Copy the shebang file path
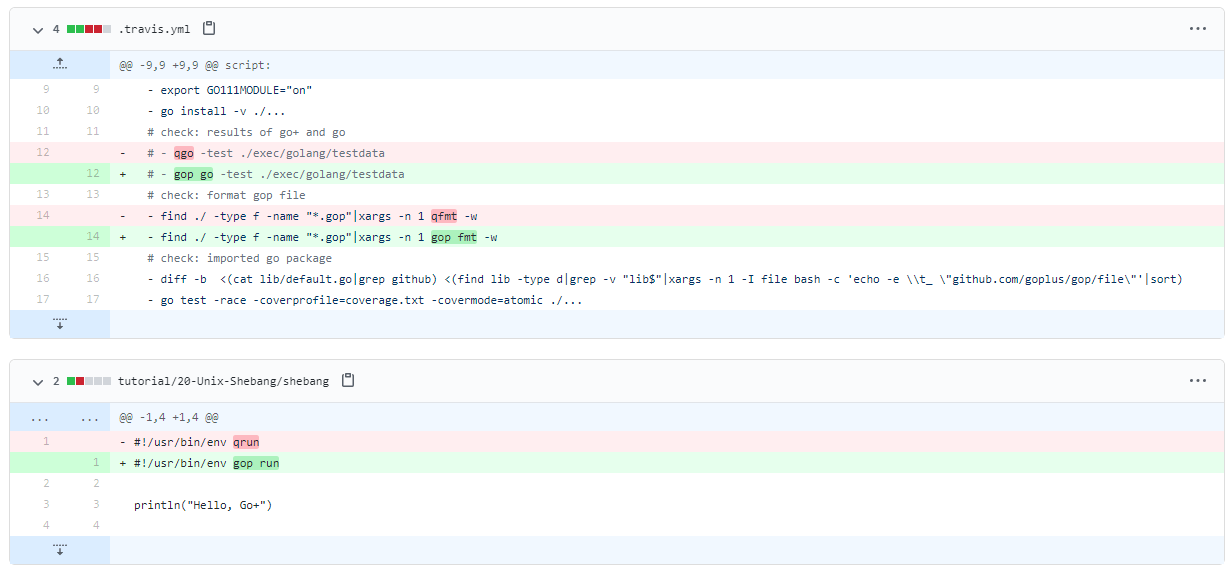 pyautogui.click(x=348, y=381)
